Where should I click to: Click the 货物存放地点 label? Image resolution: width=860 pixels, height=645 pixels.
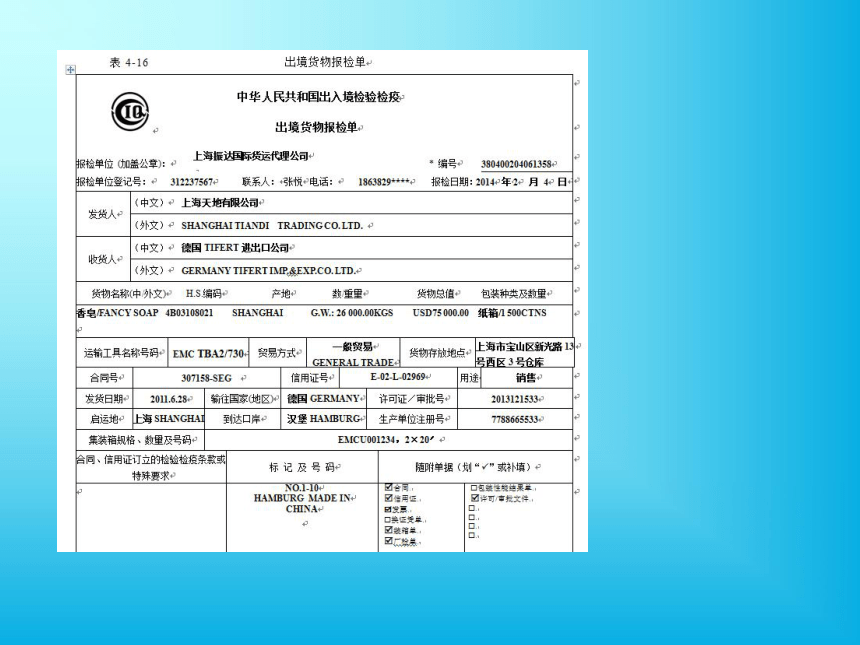click(x=437, y=353)
